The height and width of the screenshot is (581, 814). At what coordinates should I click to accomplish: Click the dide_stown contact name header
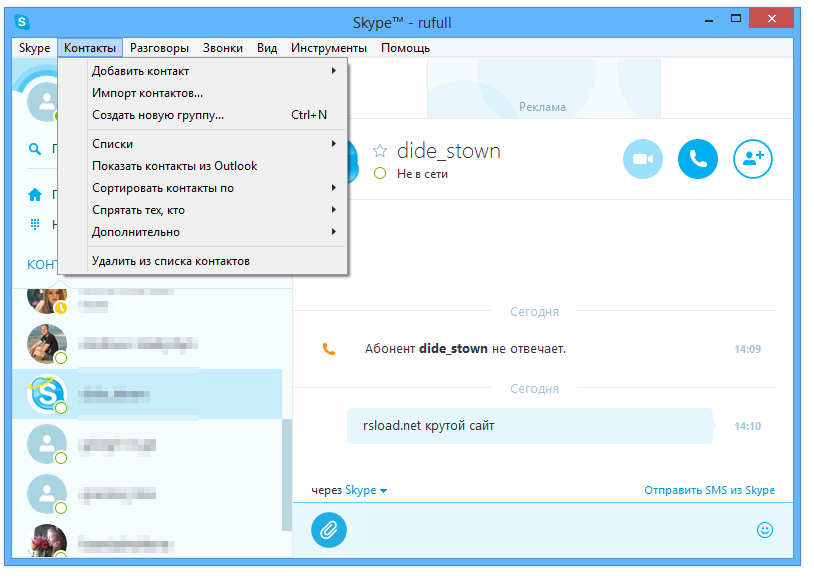click(449, 151)
